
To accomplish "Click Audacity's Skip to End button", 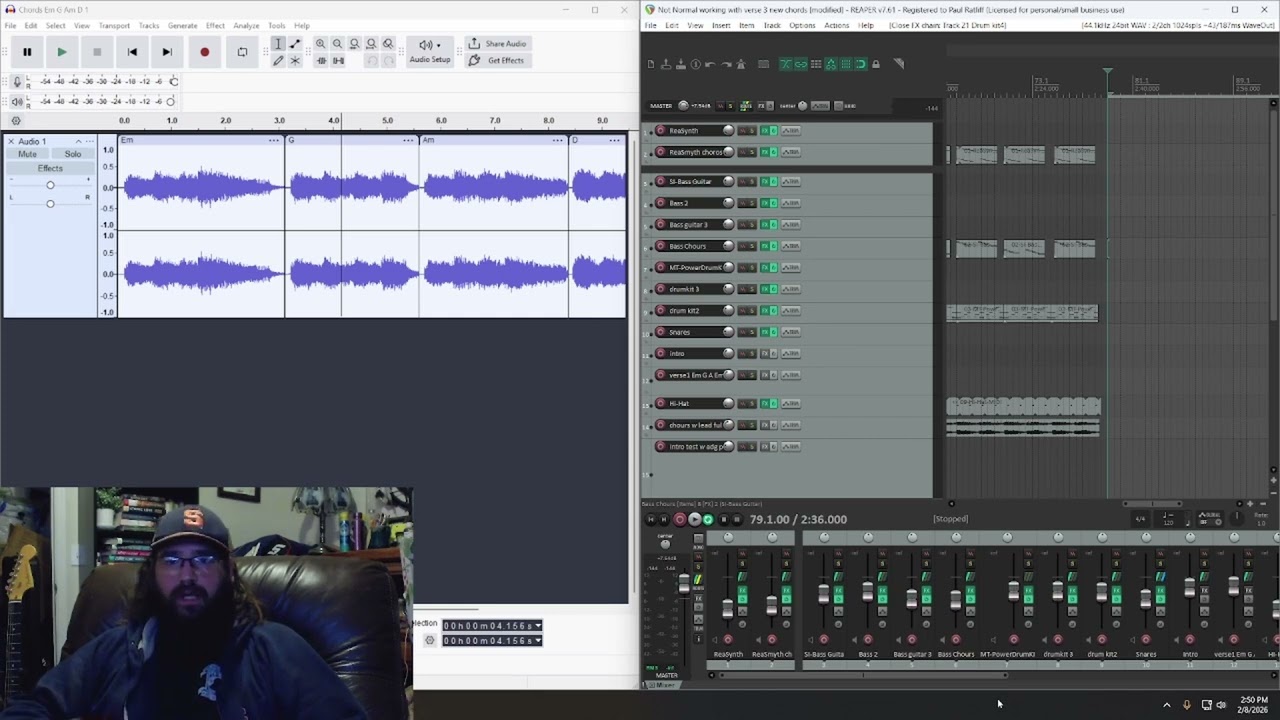I will click(x=167, y=52).
